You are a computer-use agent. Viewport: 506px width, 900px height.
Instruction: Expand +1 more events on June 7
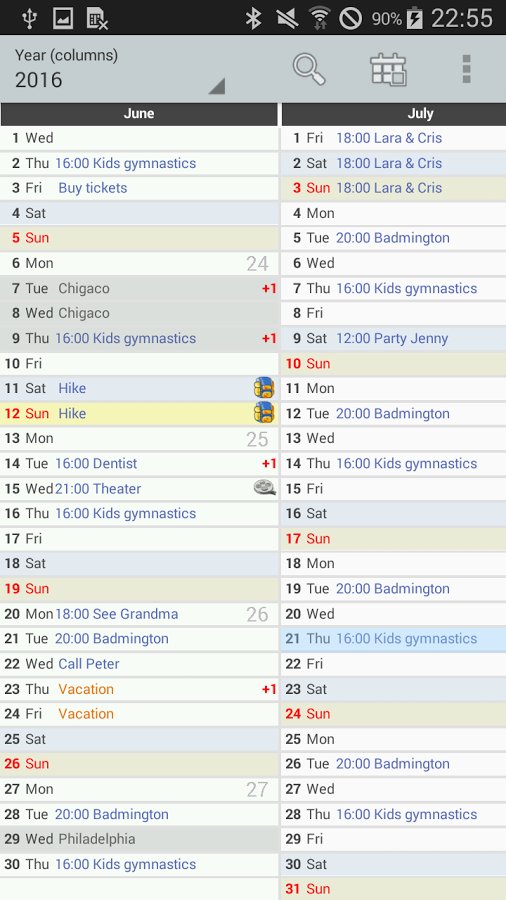coord(269,288)
